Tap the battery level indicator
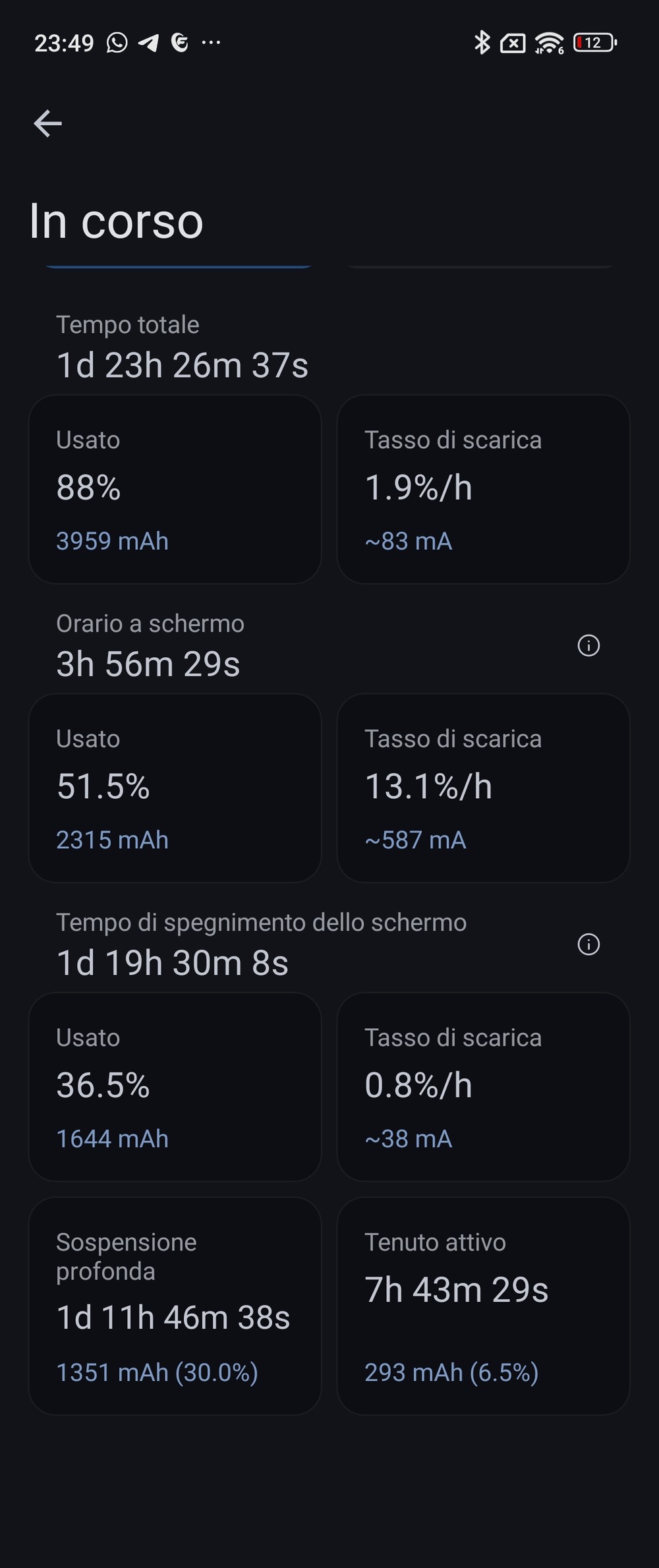This screenshot has width=659, height=1568. coord(595,43)
